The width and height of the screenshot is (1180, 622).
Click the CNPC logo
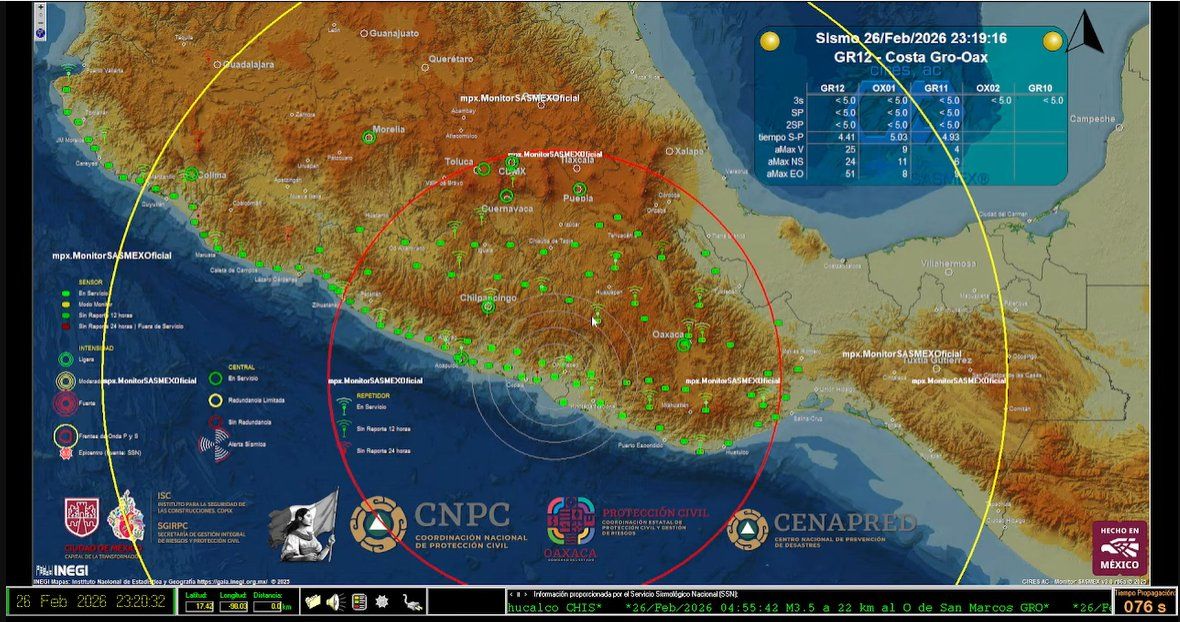point(439,525)
